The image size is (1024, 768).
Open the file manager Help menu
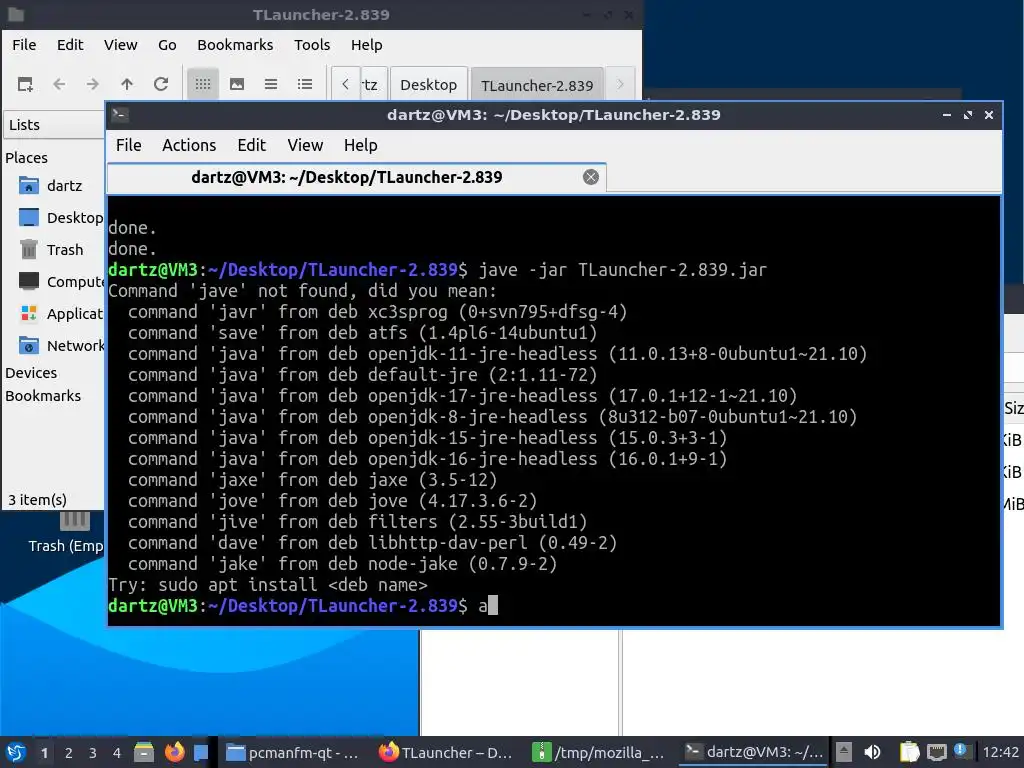(366, 45)
